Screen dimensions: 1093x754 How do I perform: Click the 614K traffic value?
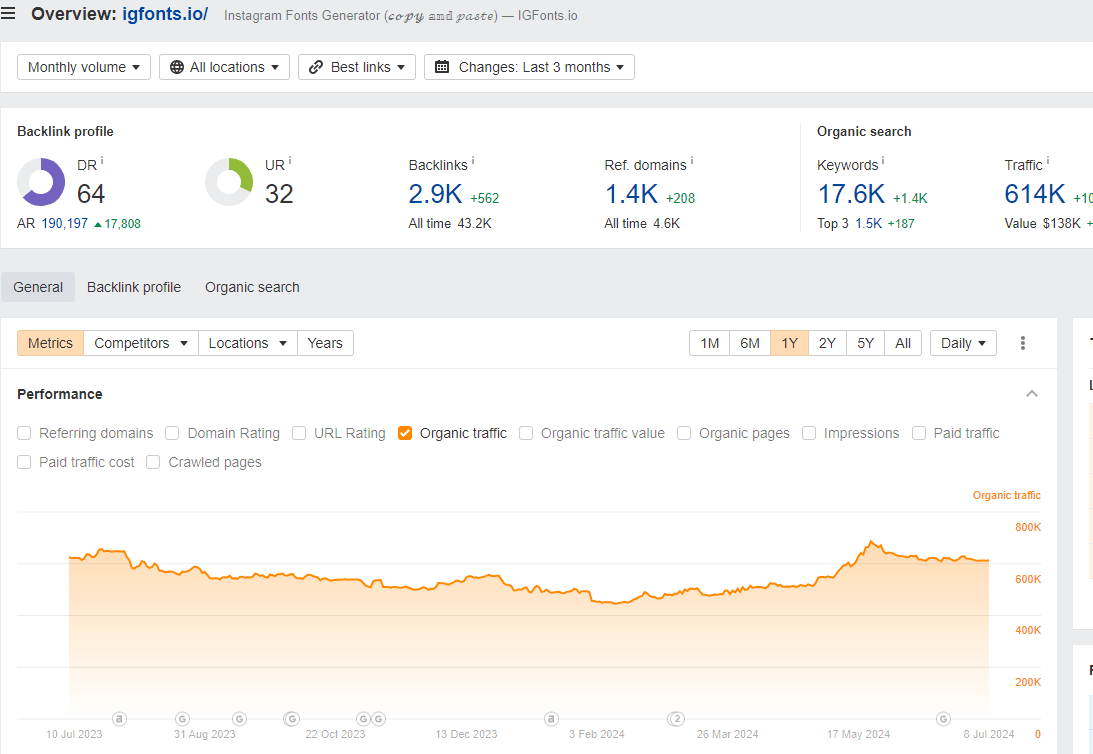click(x=1034, y=194)
